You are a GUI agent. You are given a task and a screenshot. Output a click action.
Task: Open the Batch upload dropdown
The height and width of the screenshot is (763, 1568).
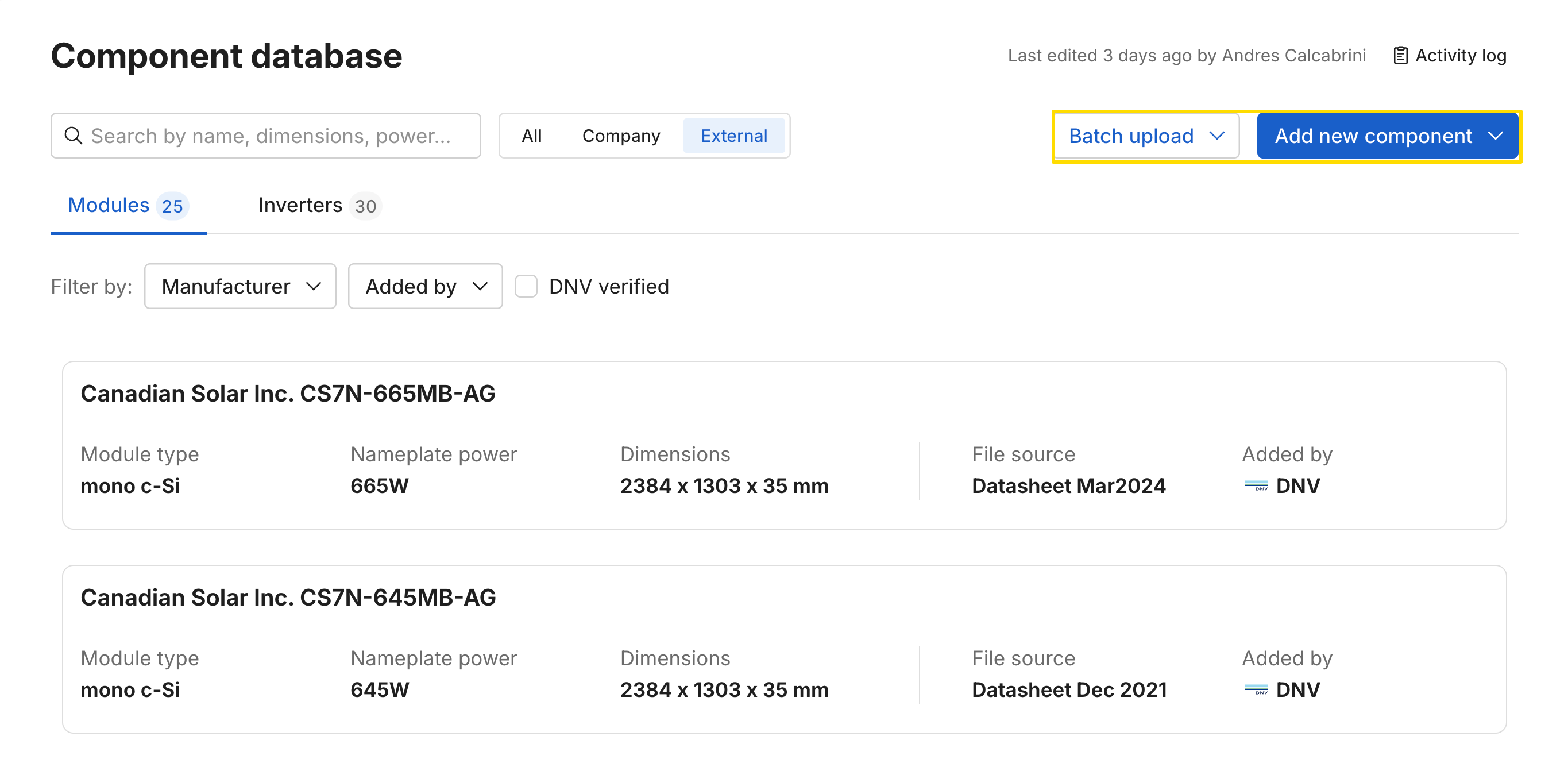tap(1146, 135)
